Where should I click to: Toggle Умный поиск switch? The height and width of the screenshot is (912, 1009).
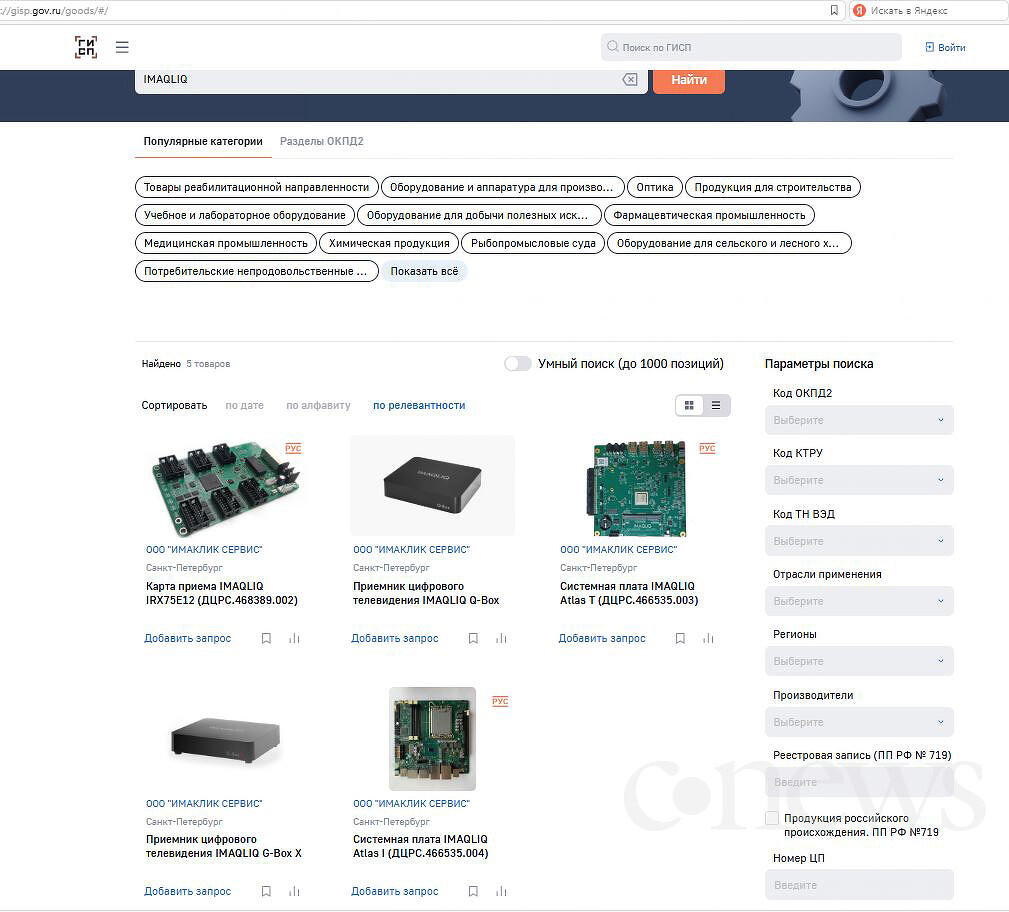point(517,364)
